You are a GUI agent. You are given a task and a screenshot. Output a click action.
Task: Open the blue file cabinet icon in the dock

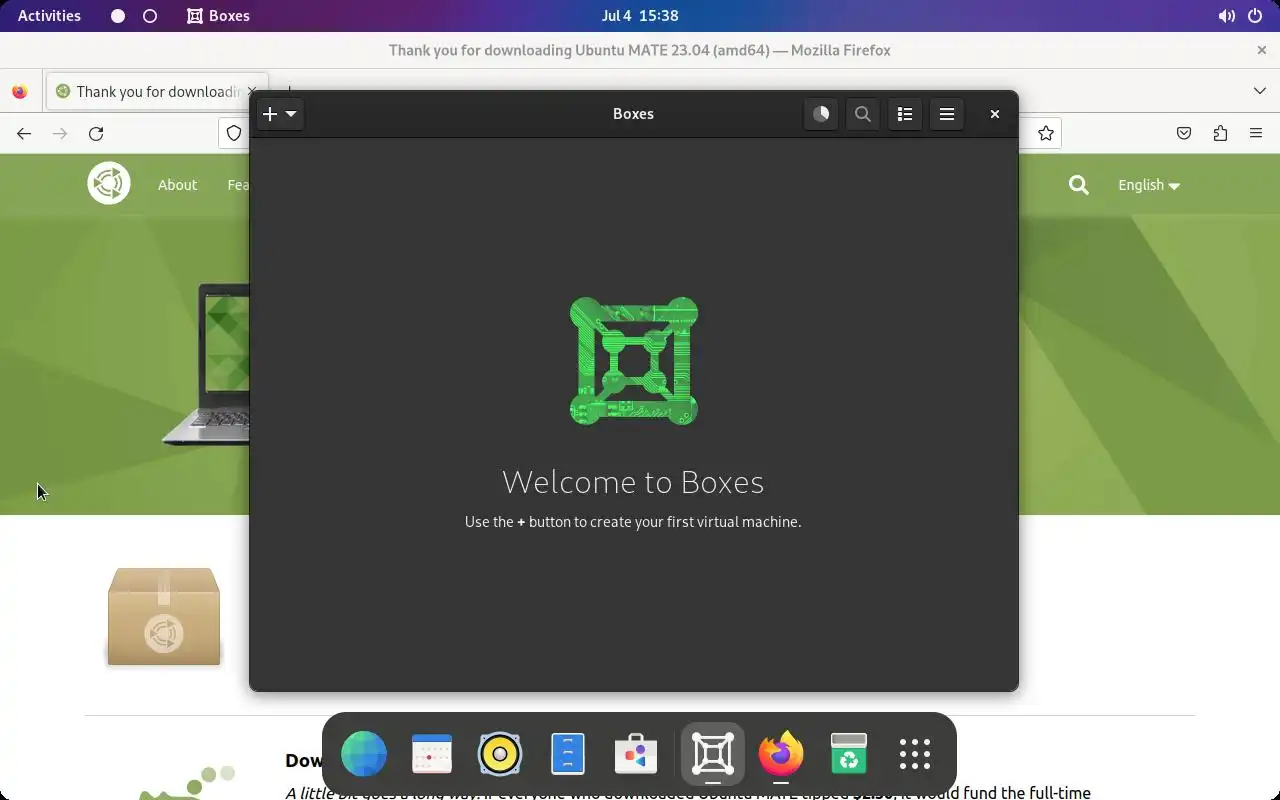pyautogui.click(x=568, y=754)
